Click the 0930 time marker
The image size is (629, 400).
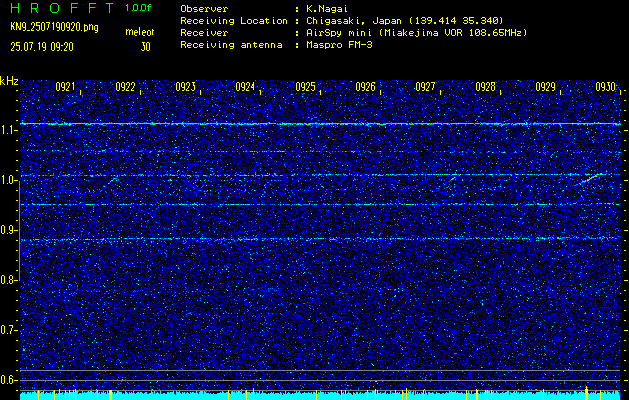click(x=605, y=87)
